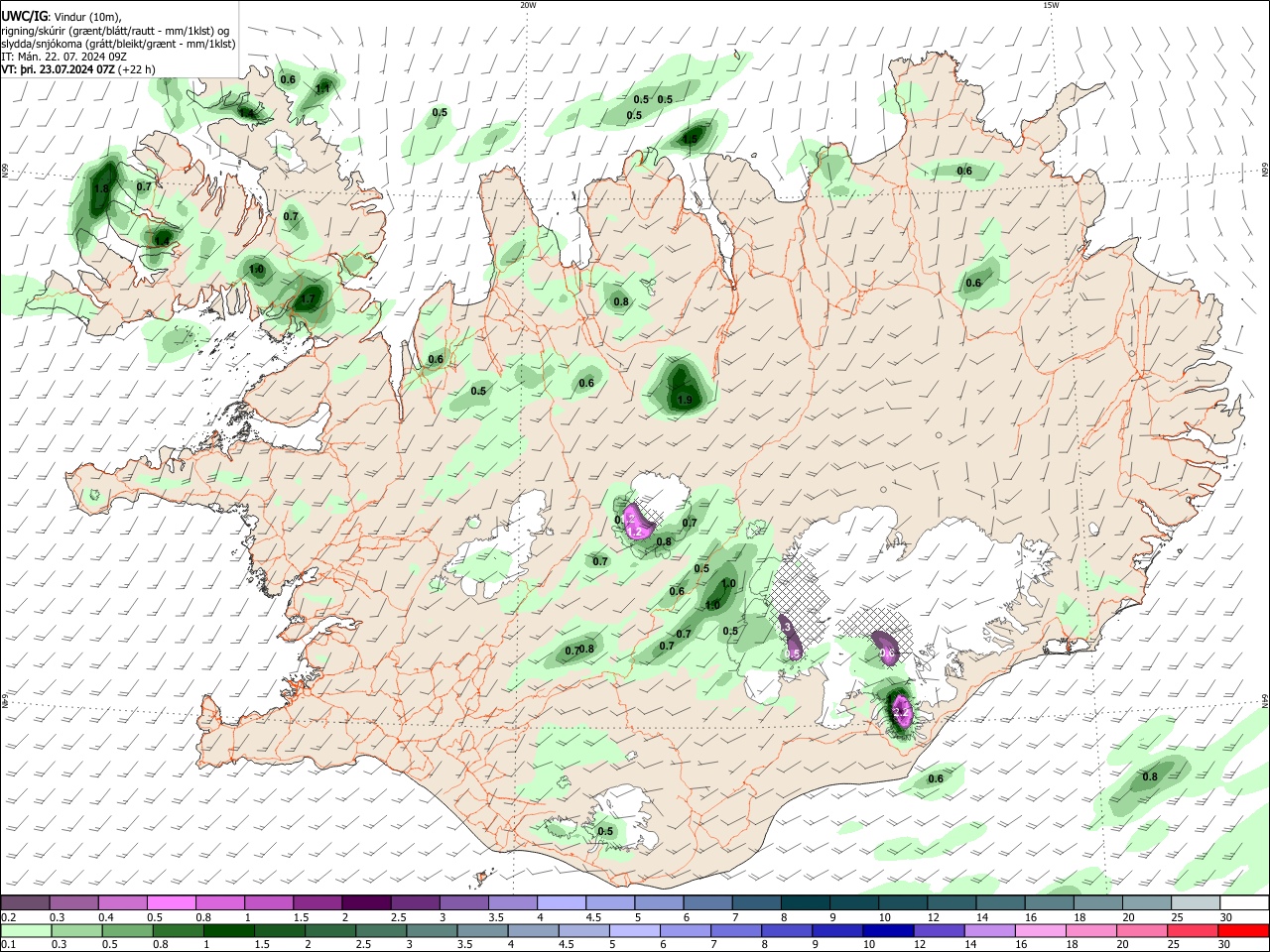Viewport: 1270px width, 952px height.
Task: Click the light pink 16 swatch in the lower legend row
Action: [x=1041, y=931]
